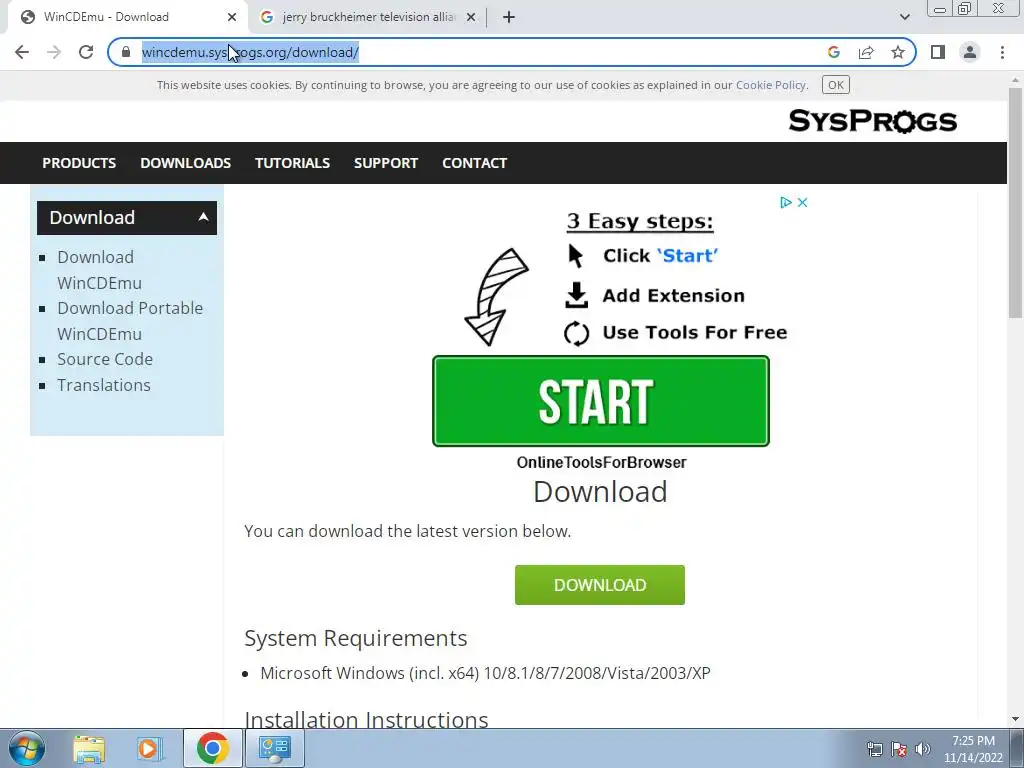Screen dimensions: 1024x768
Task: Open Windows Explorer from the taskbar
Action: pos(89,748)
